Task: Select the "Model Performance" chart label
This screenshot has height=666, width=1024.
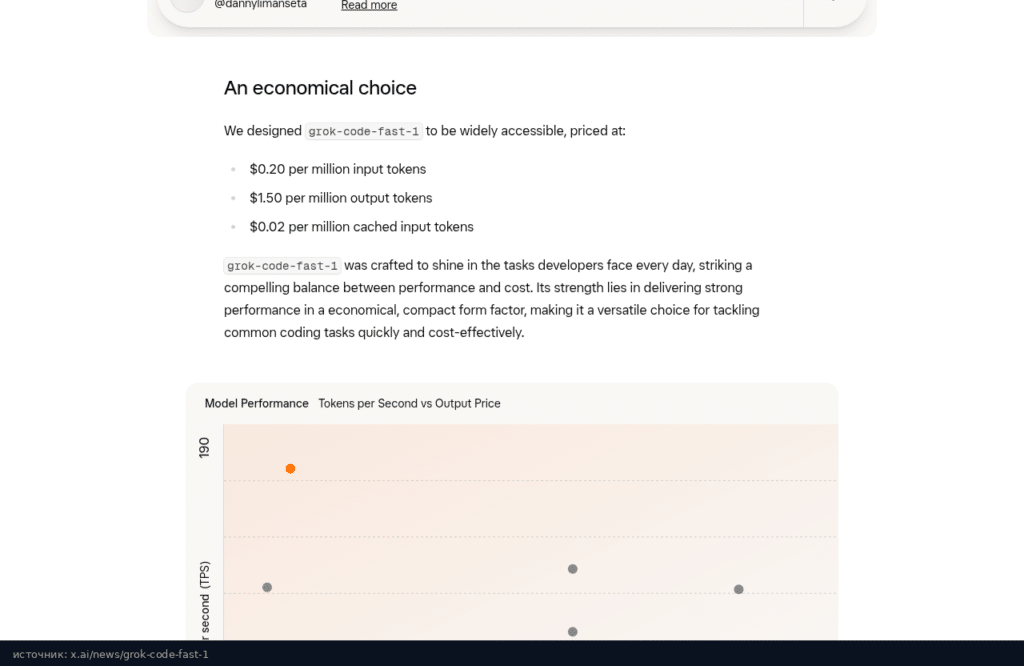Action: click(x=257, y=404)
